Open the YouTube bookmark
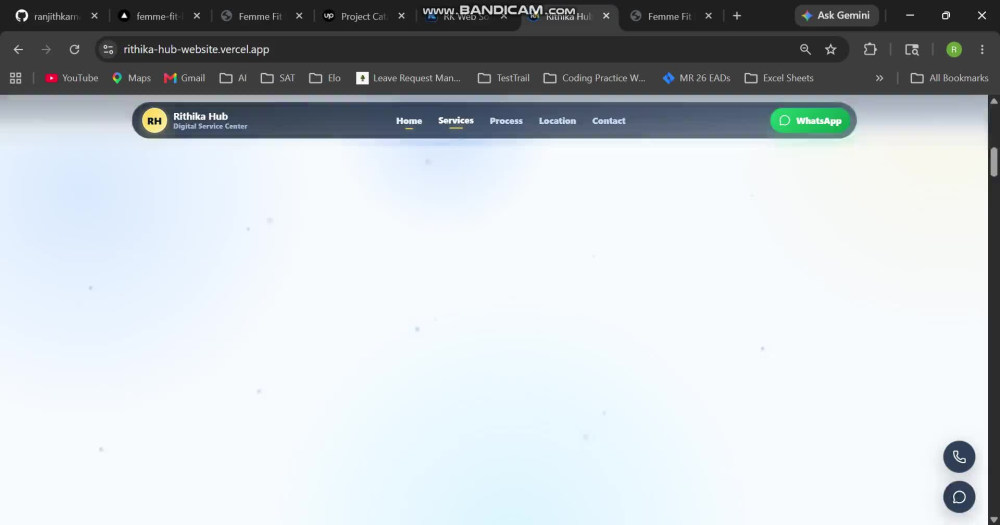 pos(71,78)
